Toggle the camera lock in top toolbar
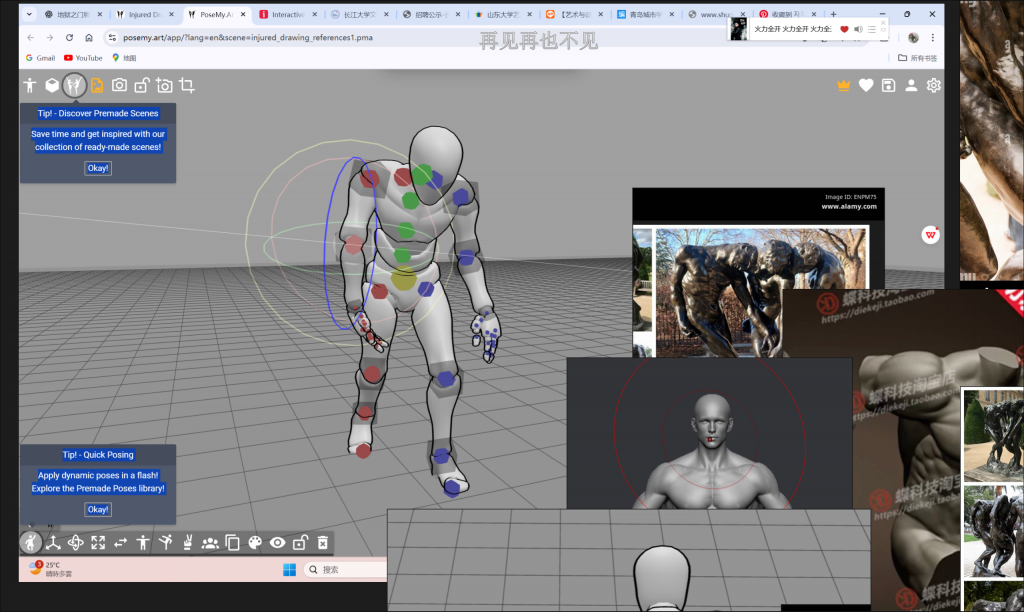1024x612 pixels. (x=142, y=86)
